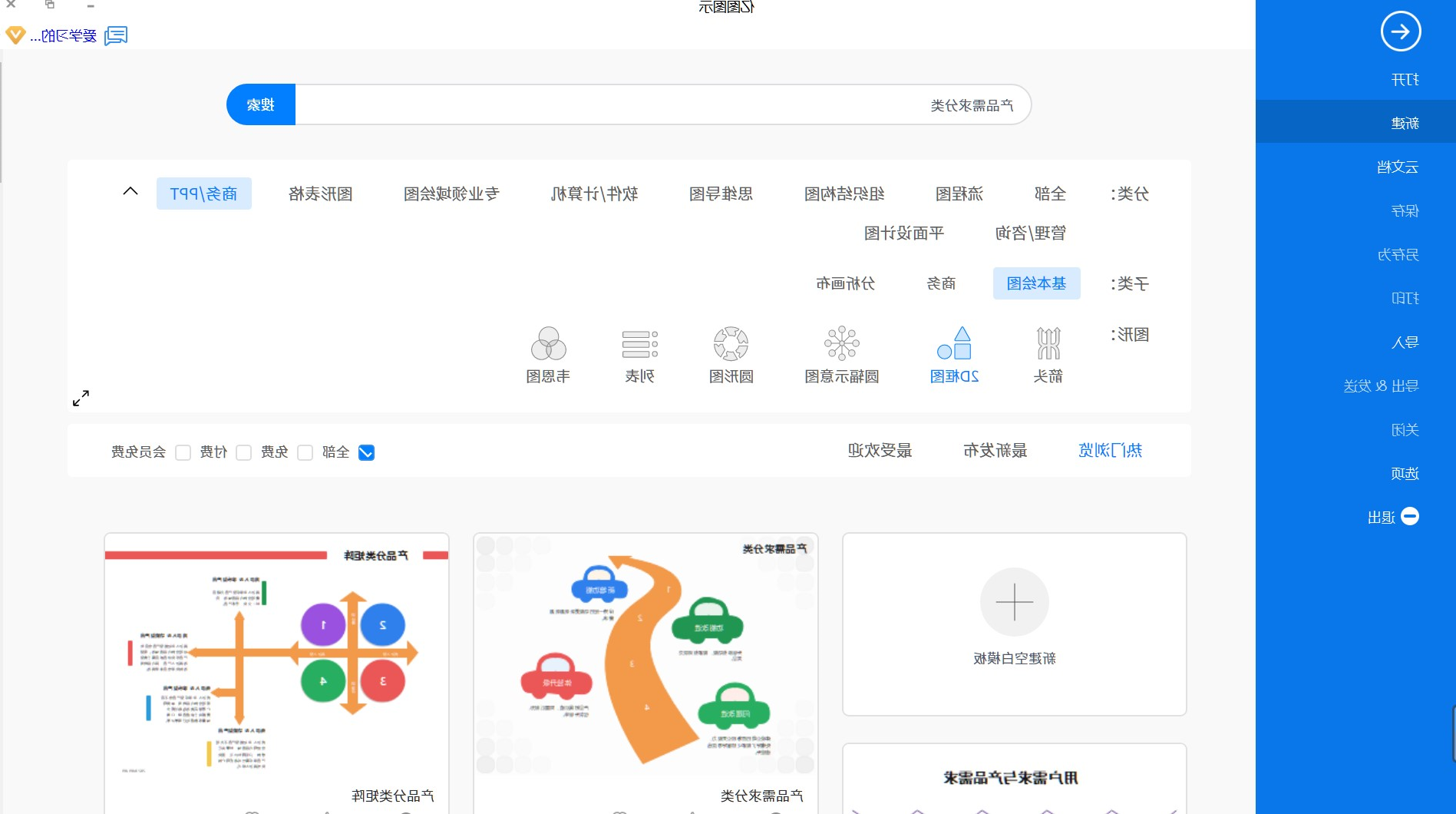Select the 2D框图 shapes icon

click(x=954, y=343)
